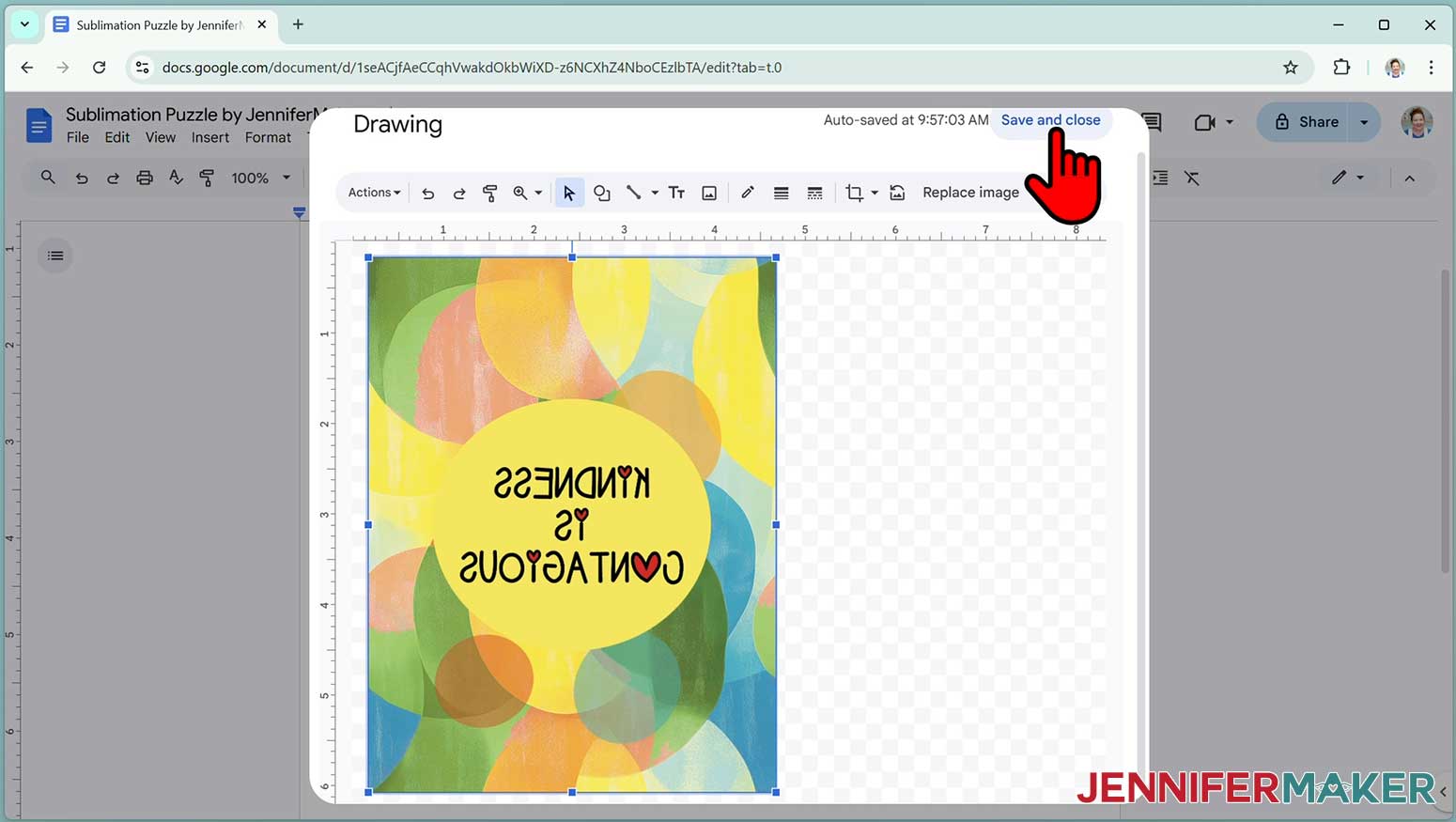Open the Google account avatar

pyautogui.click(x=1417, y=122)
